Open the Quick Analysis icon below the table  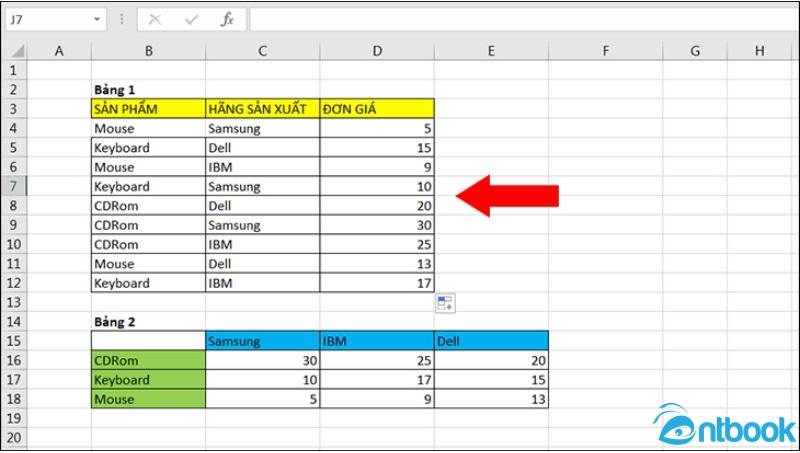[x=445, y=303]
